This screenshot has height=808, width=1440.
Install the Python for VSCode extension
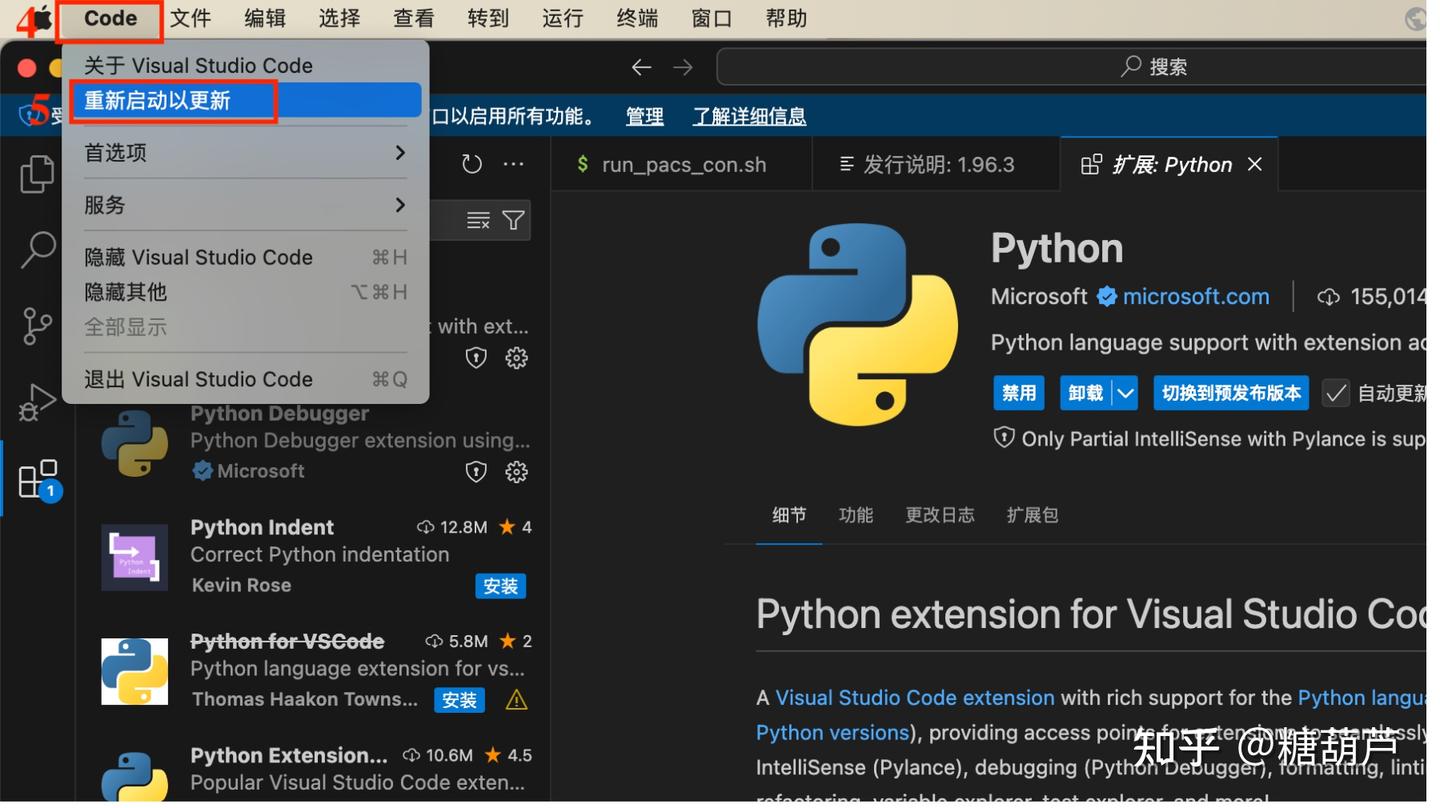[x=459, y=700]
